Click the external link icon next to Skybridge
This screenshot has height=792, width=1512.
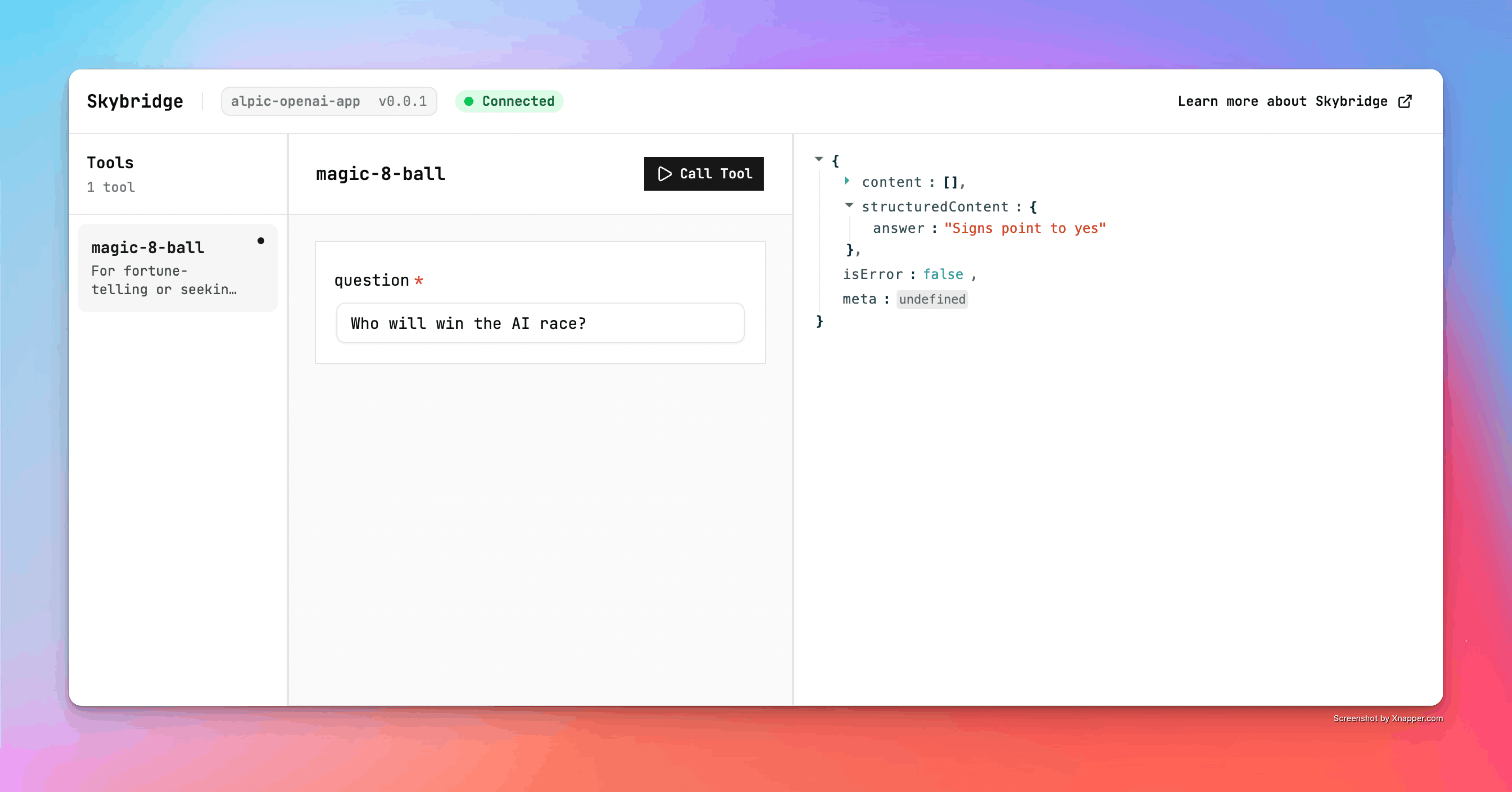1405,101
